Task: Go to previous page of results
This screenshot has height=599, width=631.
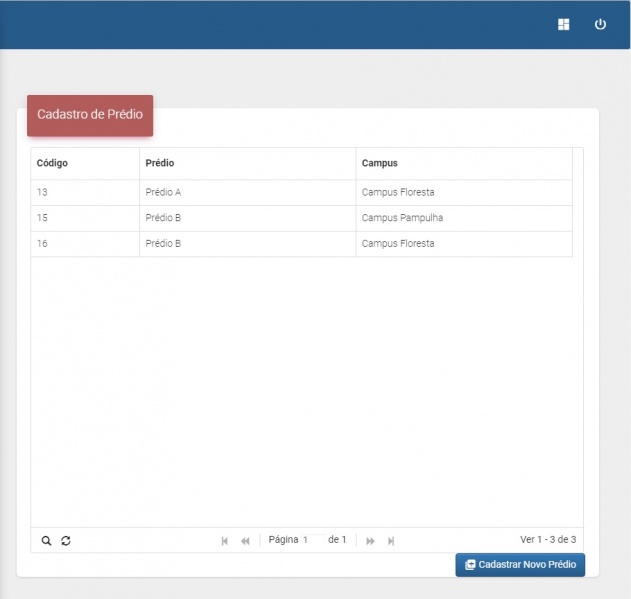Action: point(245,541)
